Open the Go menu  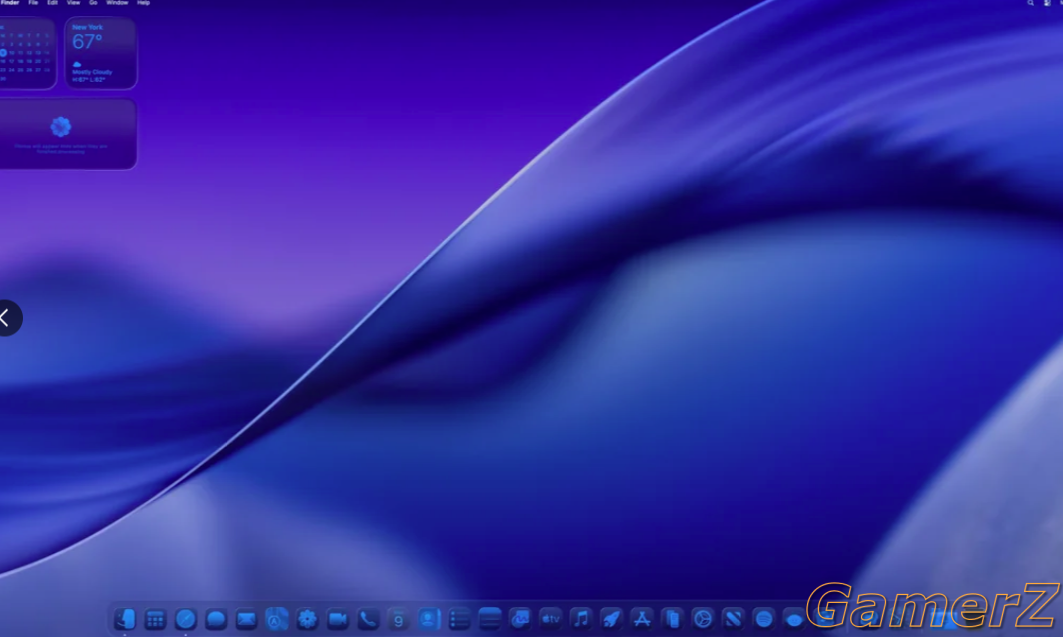94,3
